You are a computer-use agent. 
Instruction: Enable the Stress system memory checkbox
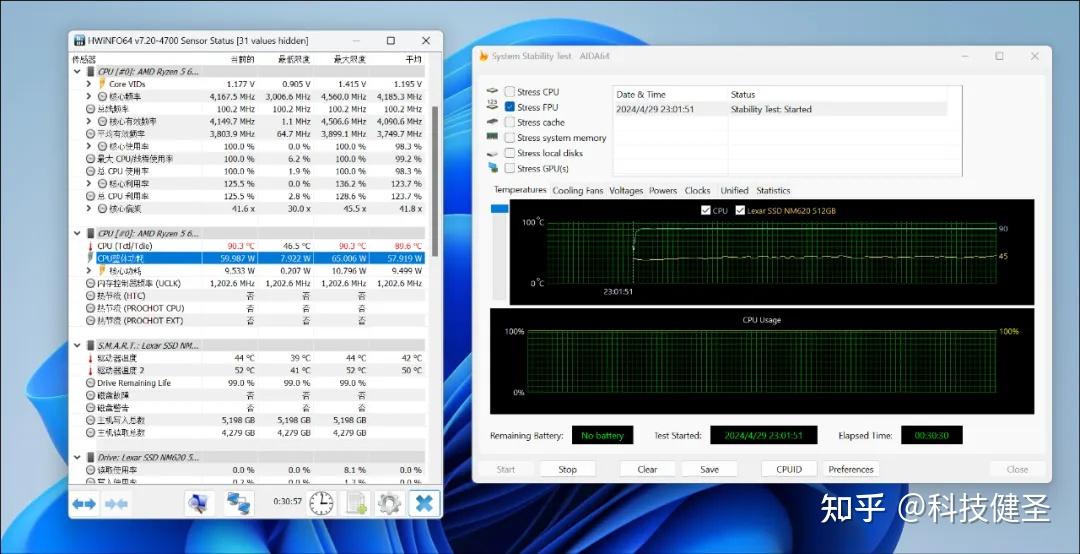click(x=510, y=138)
